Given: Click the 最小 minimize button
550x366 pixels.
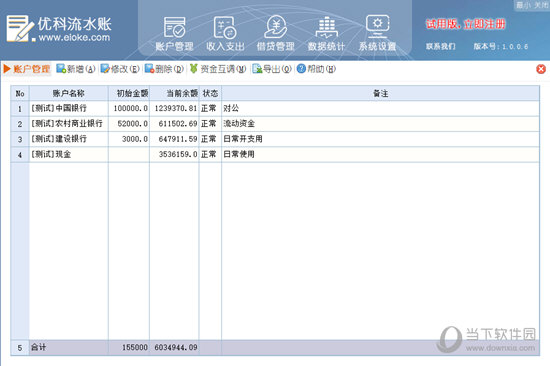Looking at the screenshot, I should click(x=524, y=5).
